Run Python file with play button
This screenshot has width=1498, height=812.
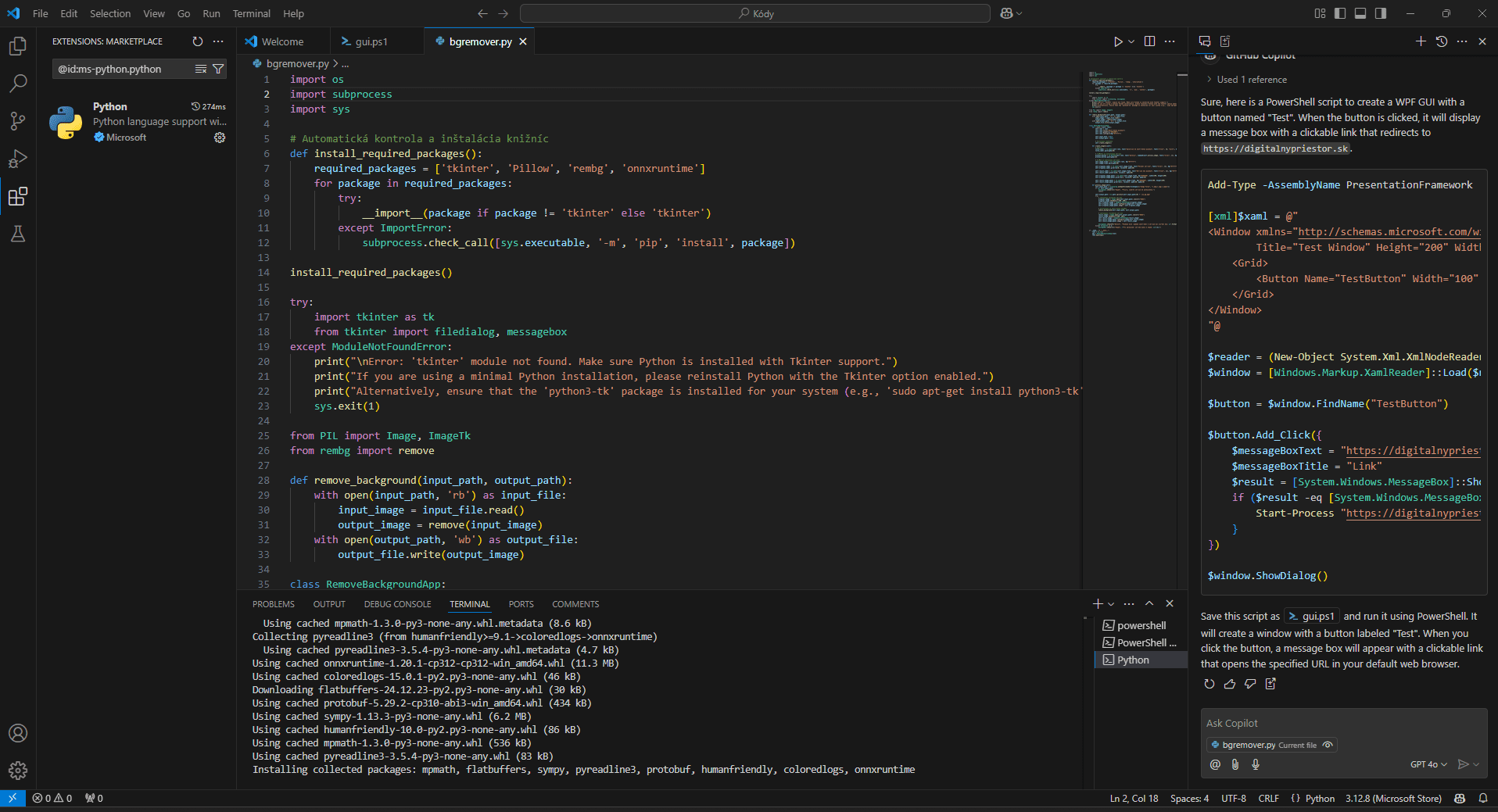point(1118,41)
